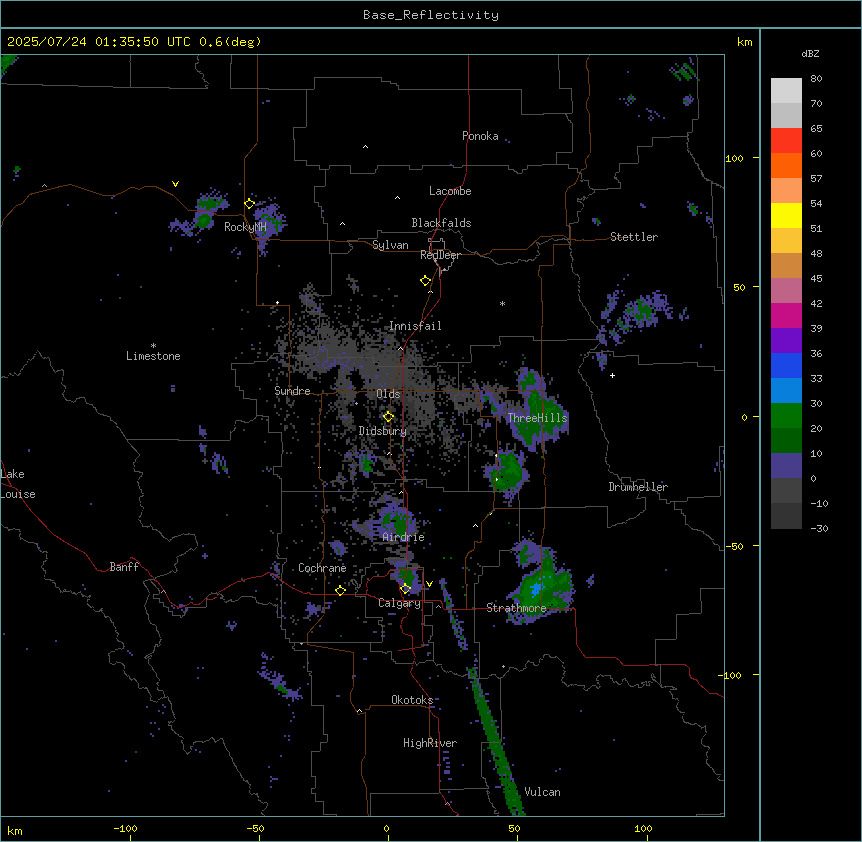Select the Olds town label
Image resolution: width=862 pixels, height=842 pixels.
(388, 394)
